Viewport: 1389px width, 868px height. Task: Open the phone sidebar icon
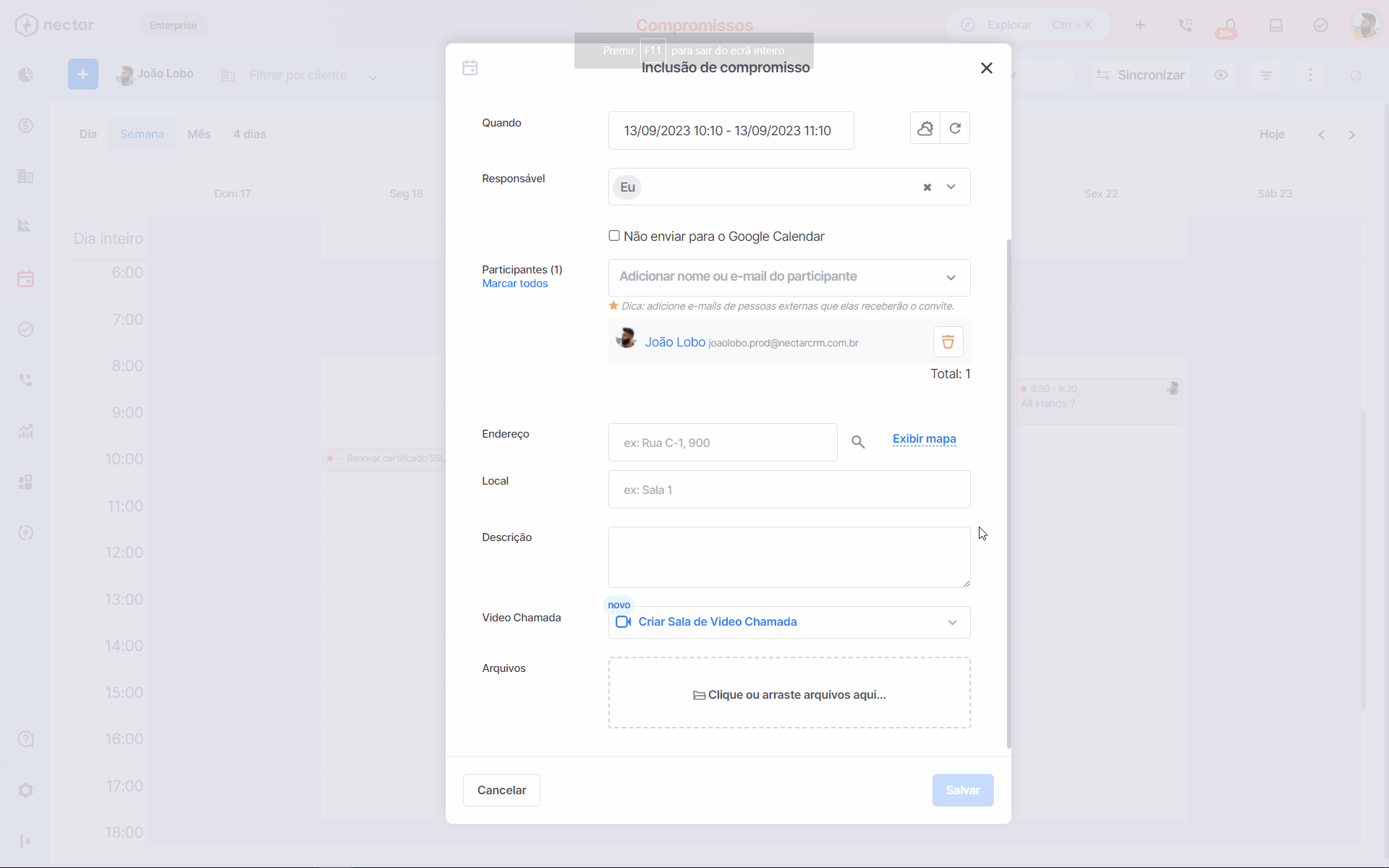tap(26, 380)
